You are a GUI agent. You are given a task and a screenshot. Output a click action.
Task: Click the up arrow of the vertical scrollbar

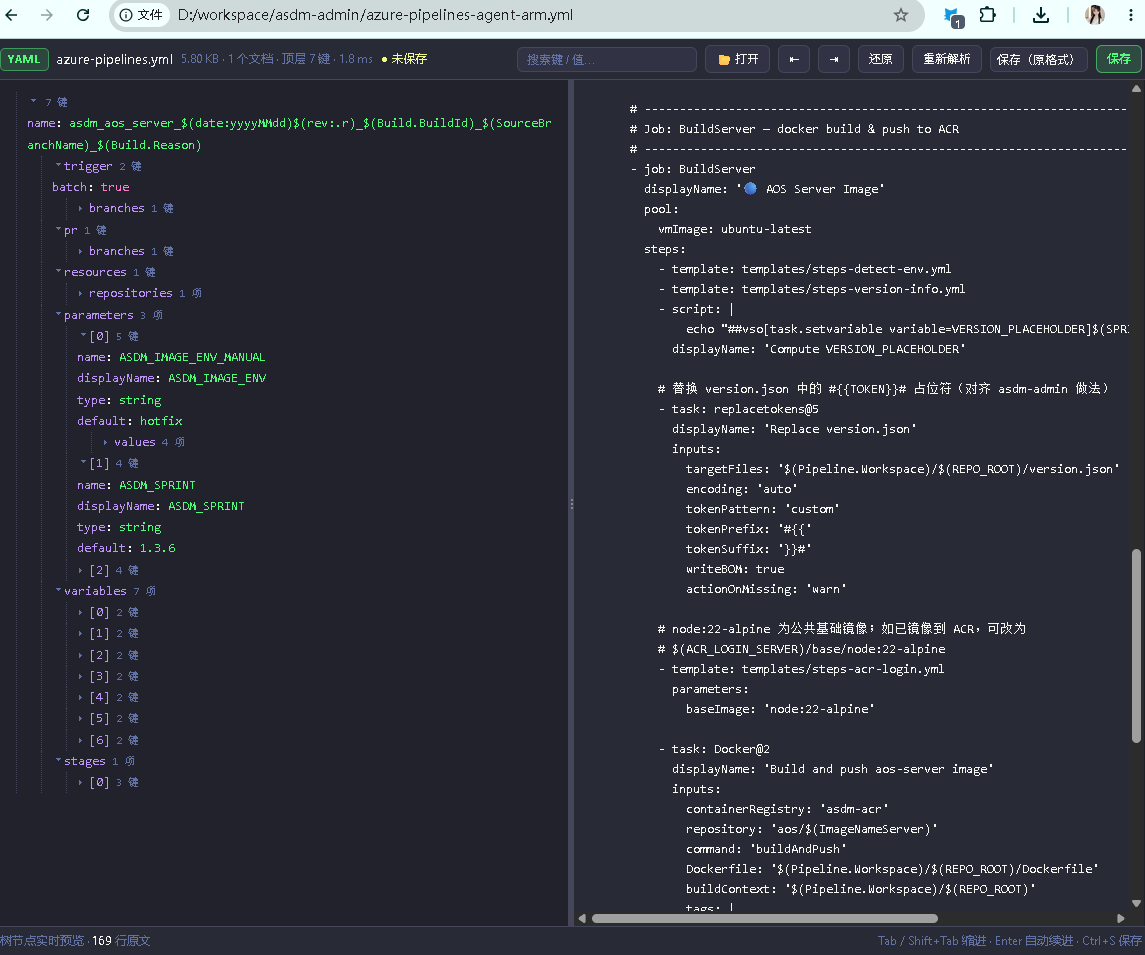pyautogui.click(x=1136, y=88)
